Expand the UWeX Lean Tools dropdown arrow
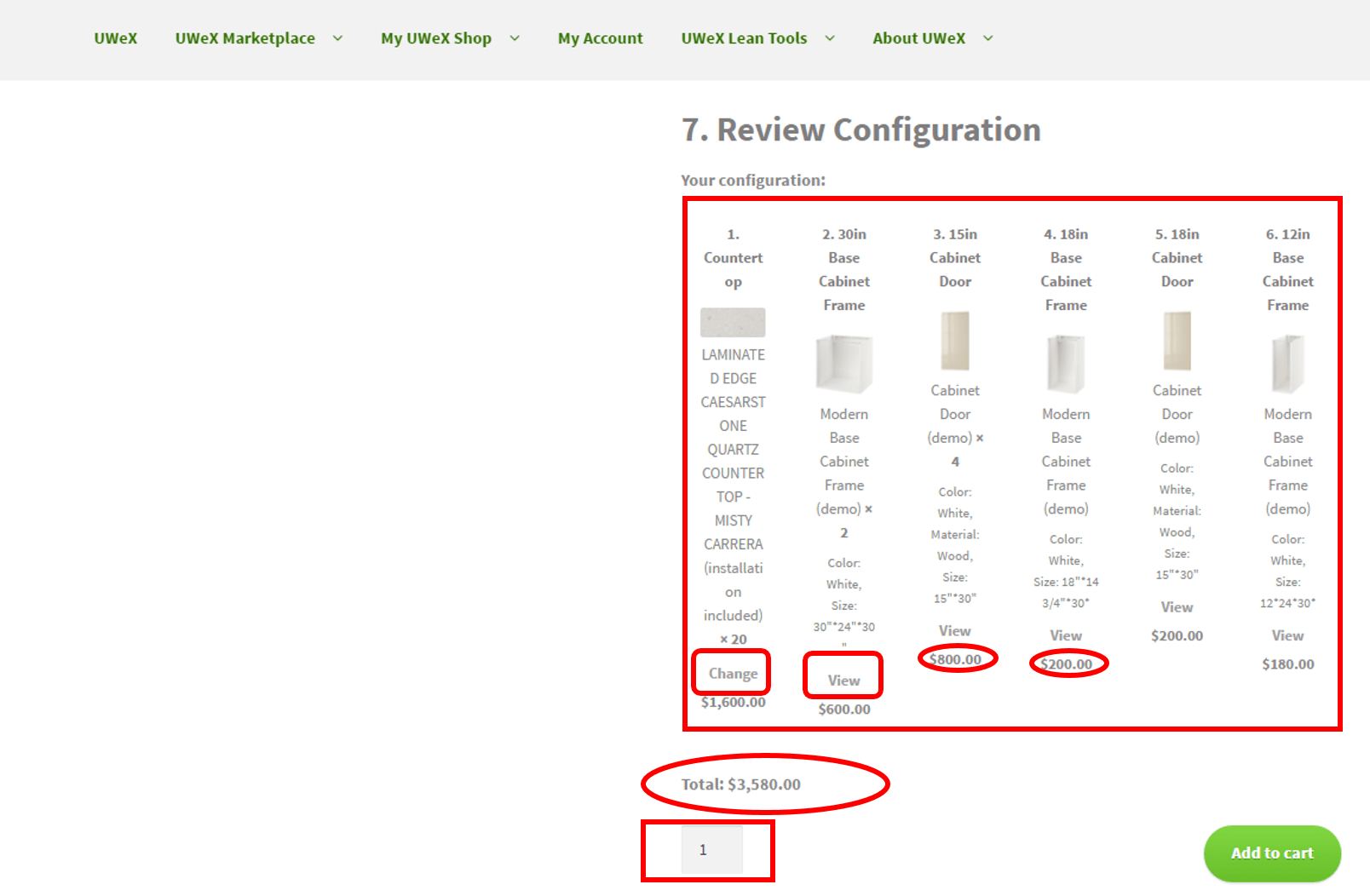The image size is (1370, 896). coord(830,38)
